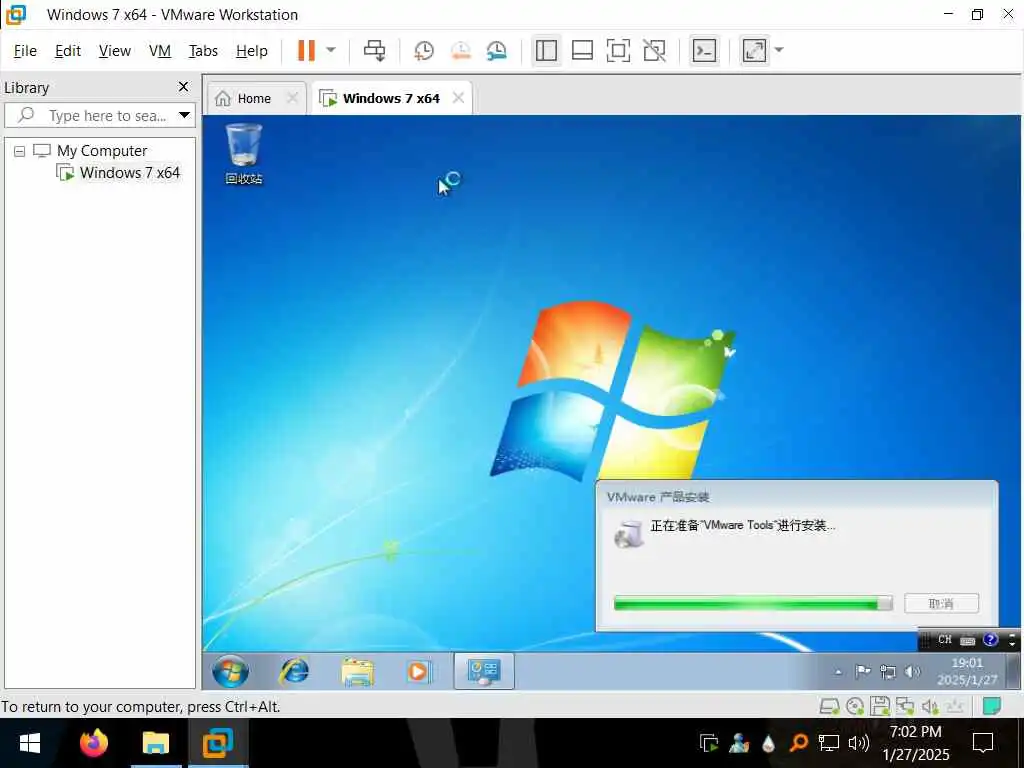Screen dimensions: 1024x768
Task: Click the VMware installer taskbar button
Action: [484, 671]
